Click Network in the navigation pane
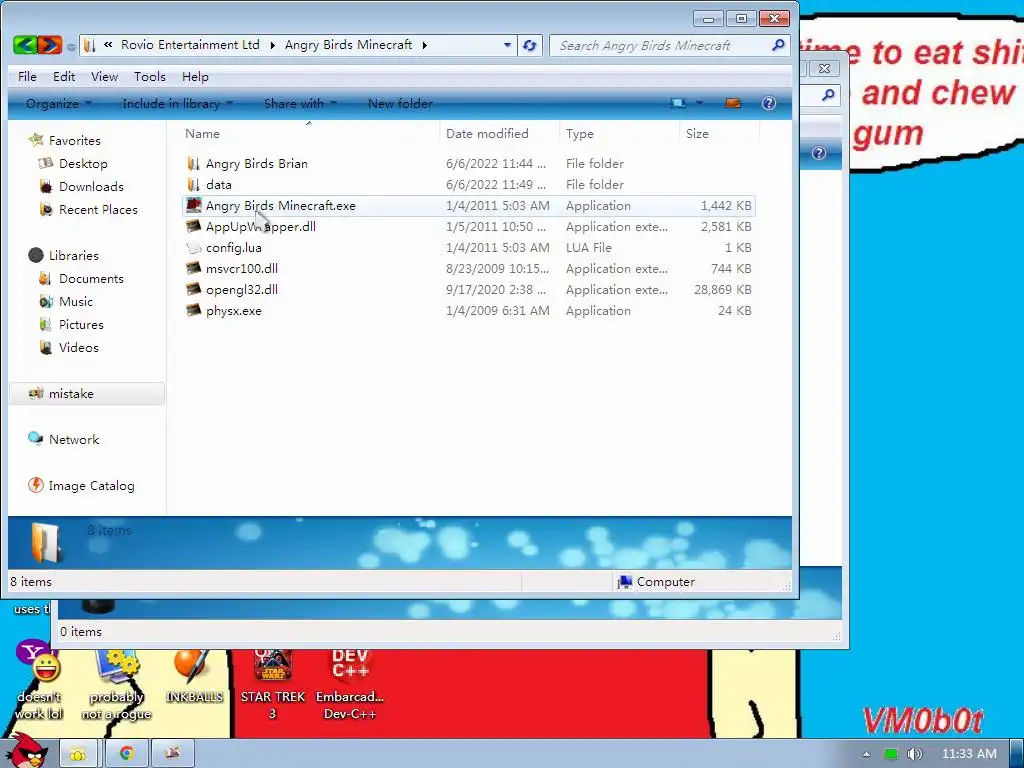 coord(63,439)
